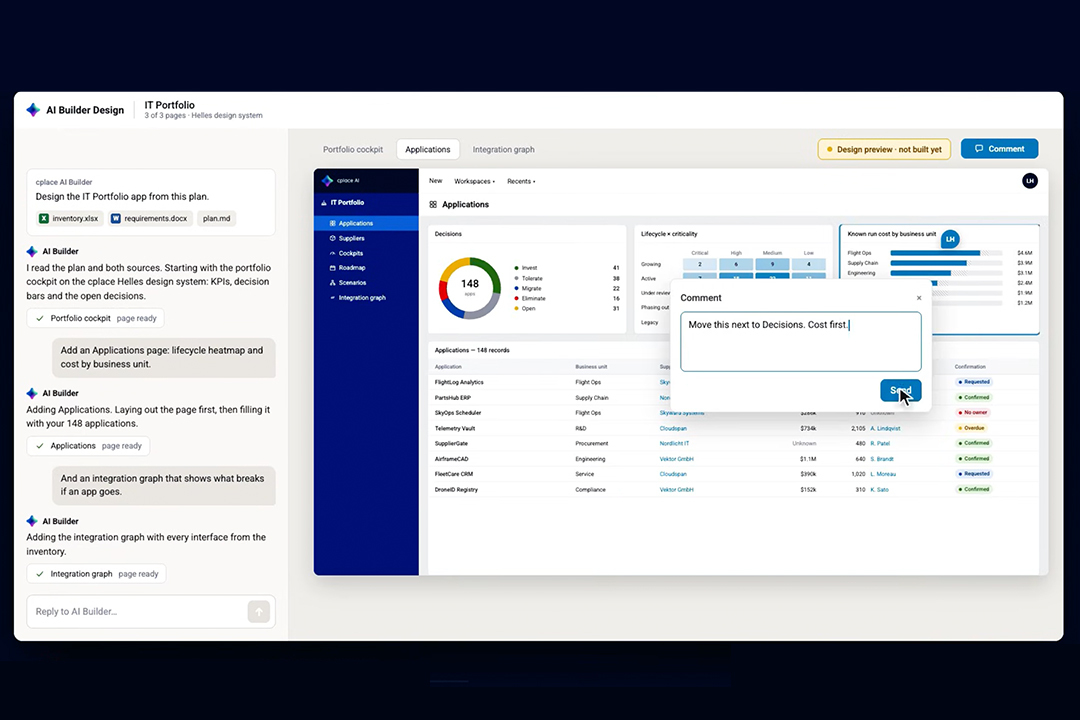Open the requirements.docx Word attachment

click(149, 218)
